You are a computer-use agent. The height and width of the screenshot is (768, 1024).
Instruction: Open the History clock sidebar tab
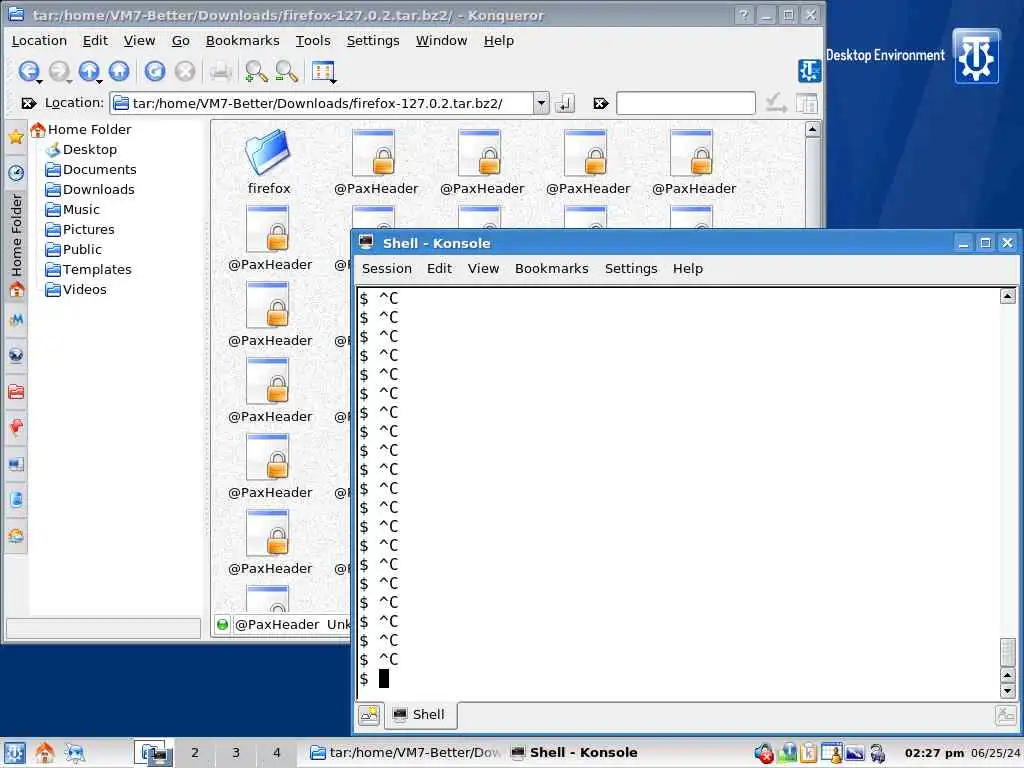tap(16, 172)
